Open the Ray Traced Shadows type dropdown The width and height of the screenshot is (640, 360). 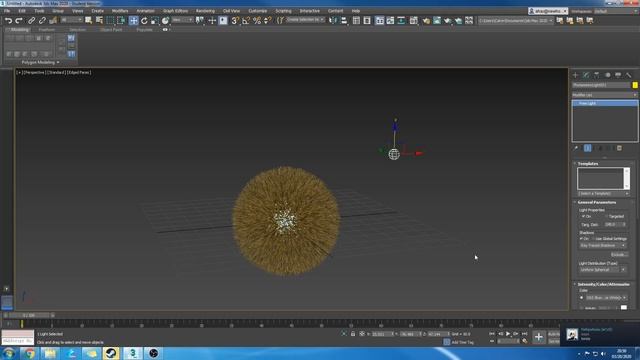[603, 246]
